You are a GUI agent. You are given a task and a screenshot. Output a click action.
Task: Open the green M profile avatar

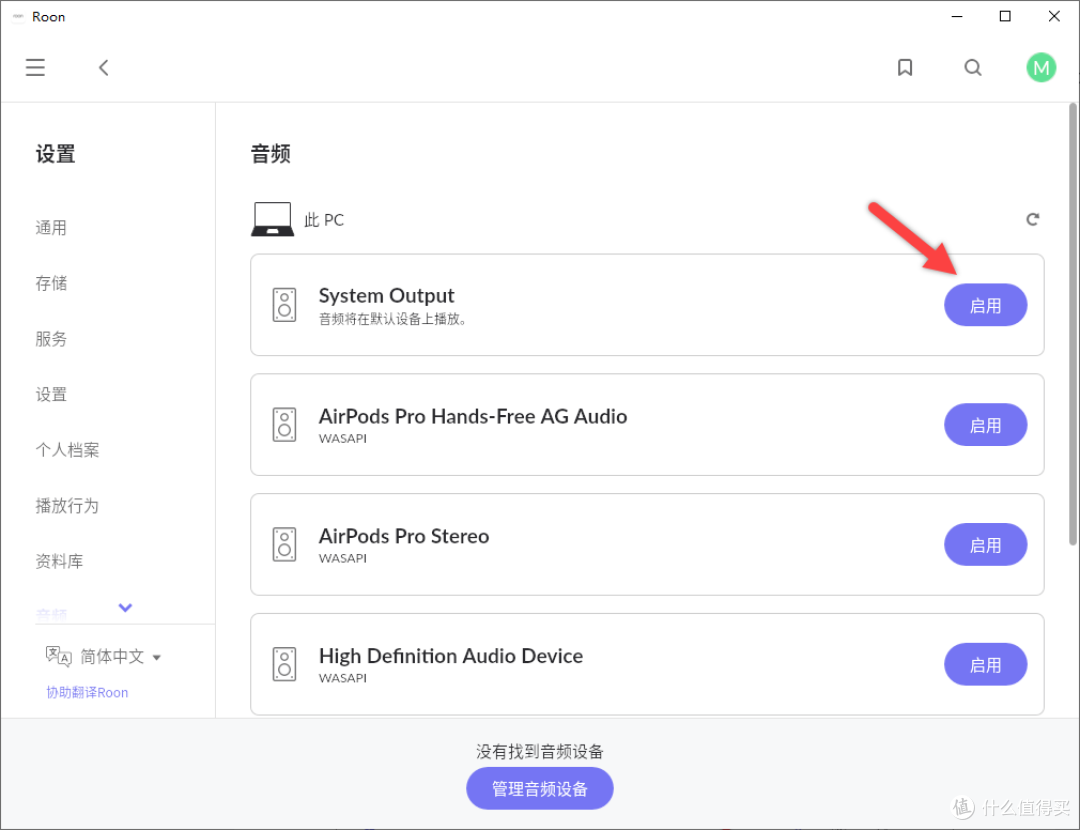(x=1041, y=67)
